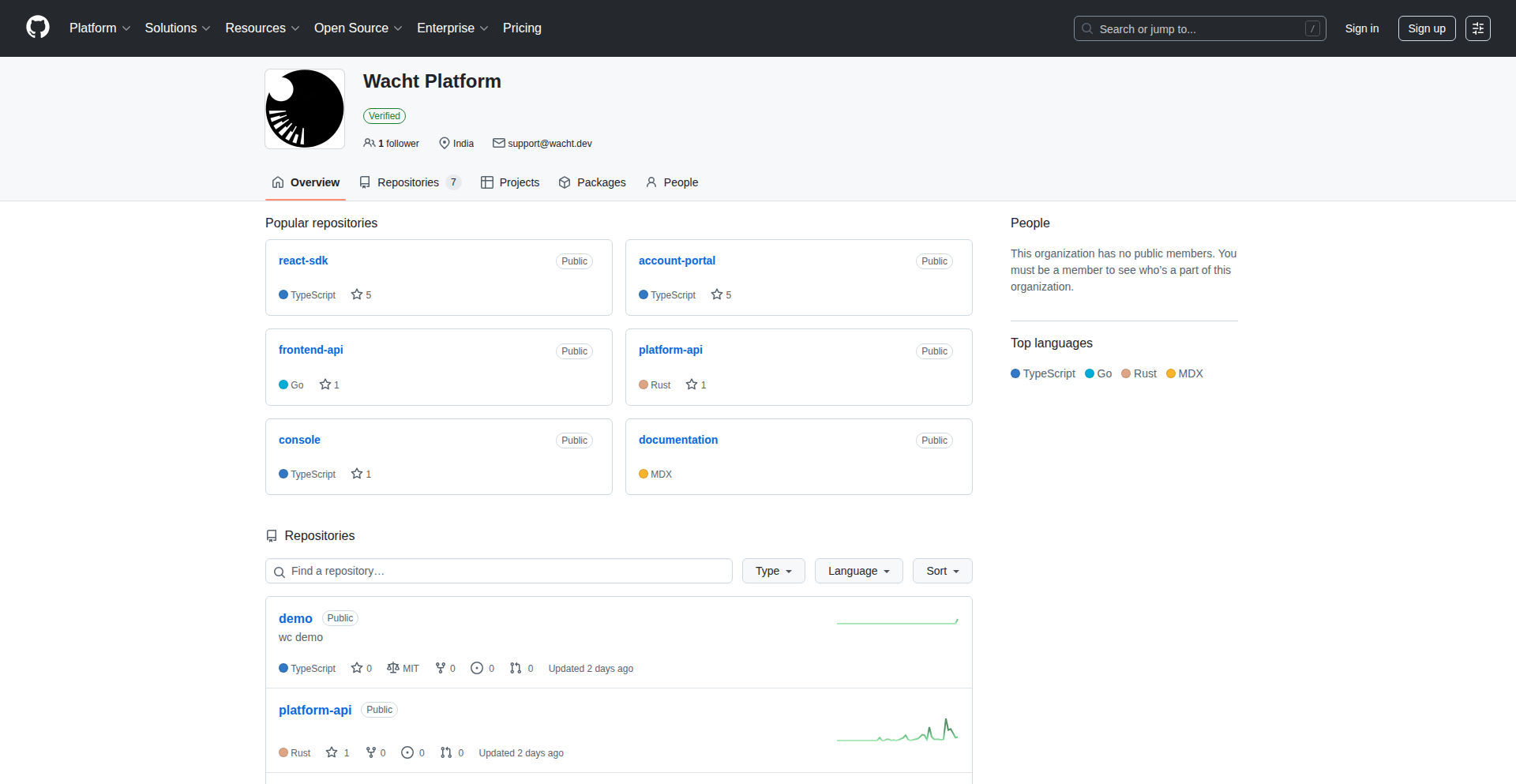The width and height of the screenshot is (1516, 784).
Task: Click the star count on account-portal card
Action: click(x=722, y=294)
